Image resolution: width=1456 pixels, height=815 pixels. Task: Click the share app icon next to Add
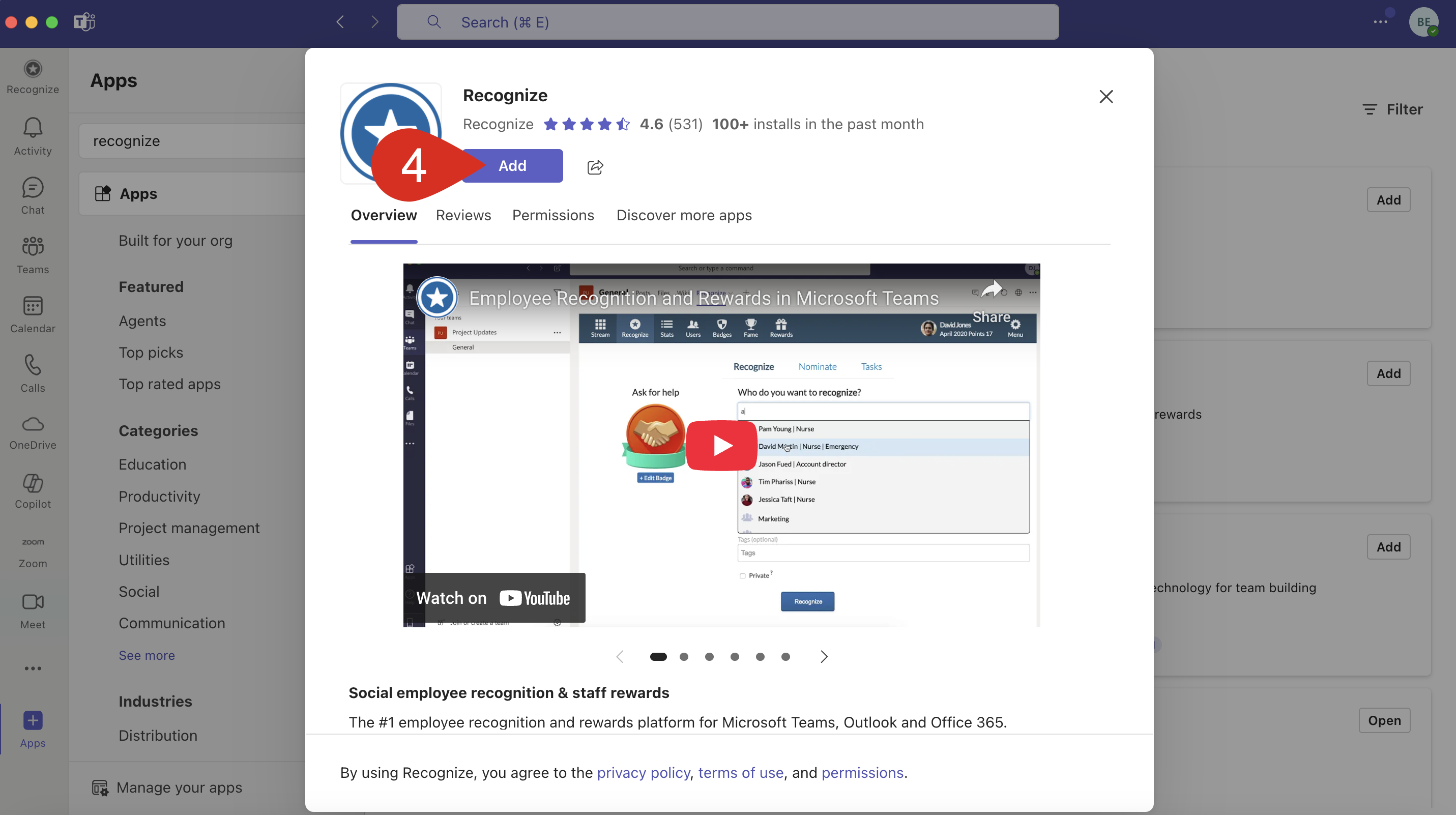[595, 167]
